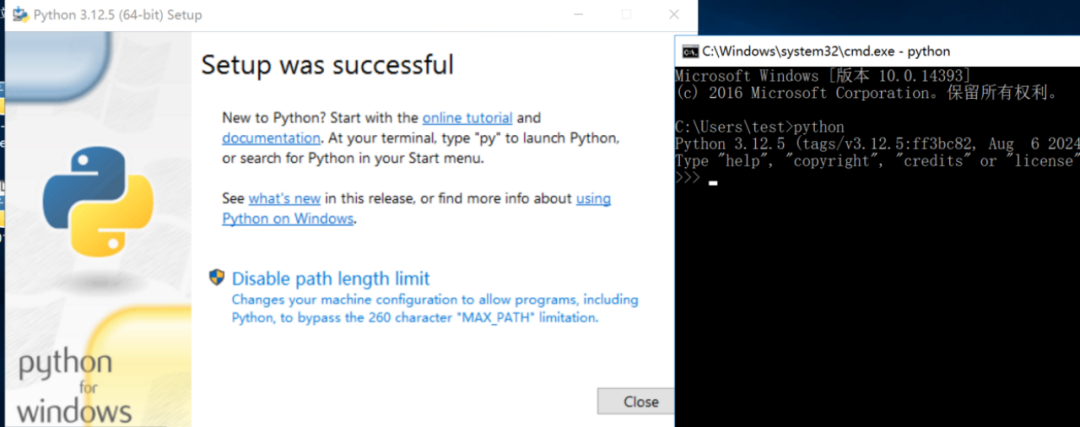Close the Python Setup window with X
Viewport: 1080px width, 427px height.
[674, 14]
